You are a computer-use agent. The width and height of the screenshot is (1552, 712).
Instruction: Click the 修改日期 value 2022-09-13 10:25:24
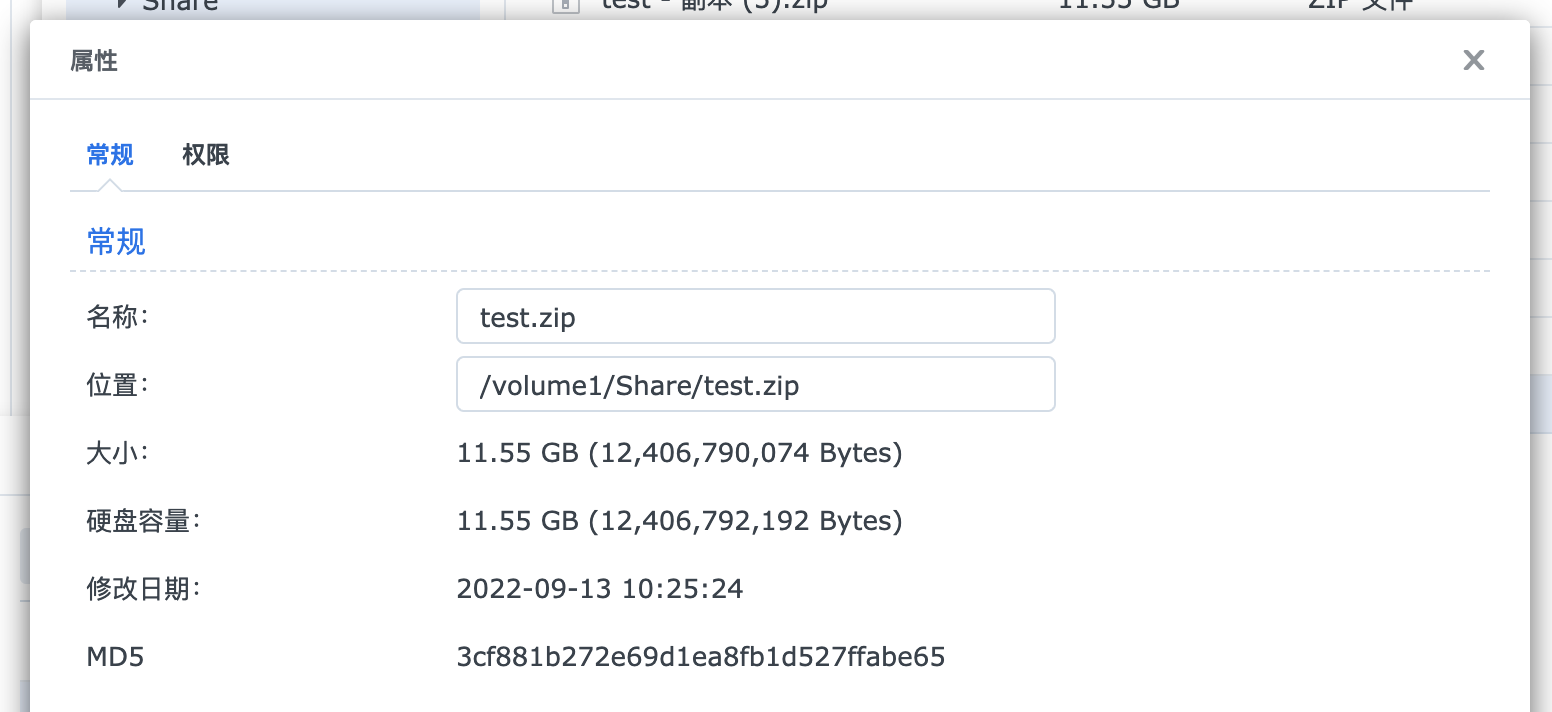600,589
